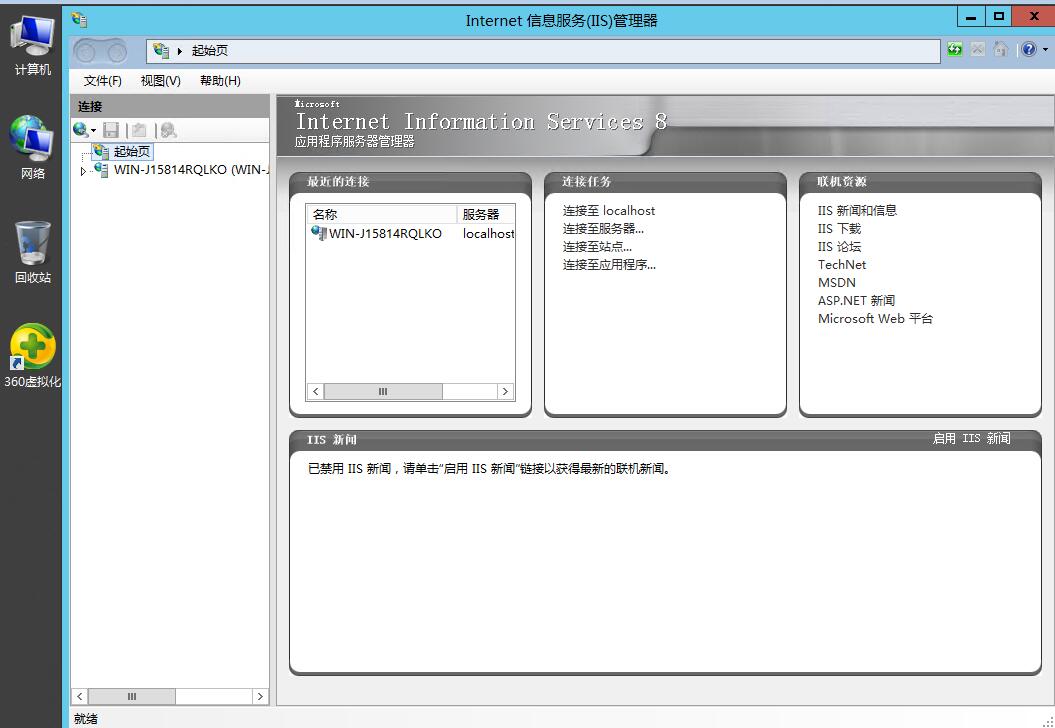Click the 连接至 localhost link

coord(608,211)
